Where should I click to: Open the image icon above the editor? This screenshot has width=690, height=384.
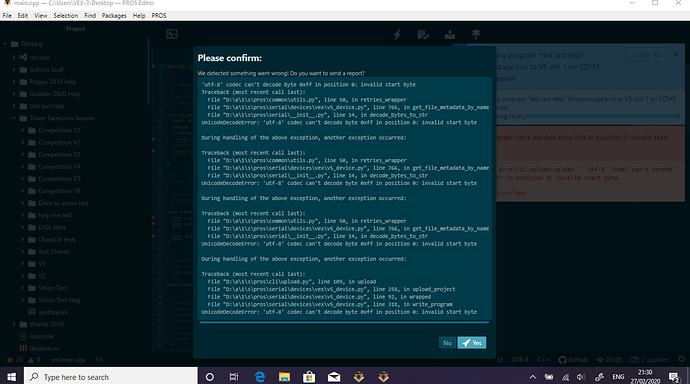point(172,34)
